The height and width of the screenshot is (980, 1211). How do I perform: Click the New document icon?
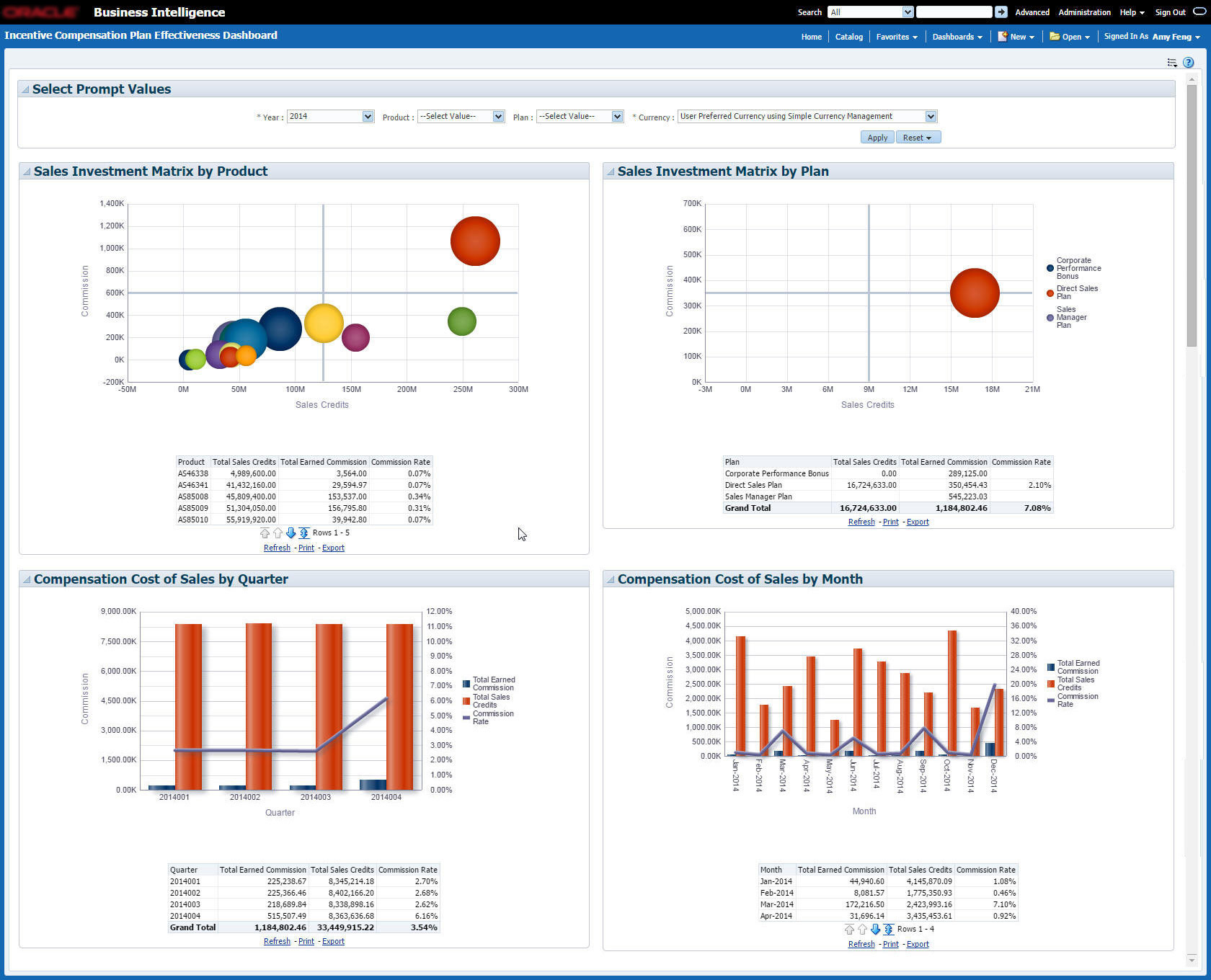coord(1002,37)
